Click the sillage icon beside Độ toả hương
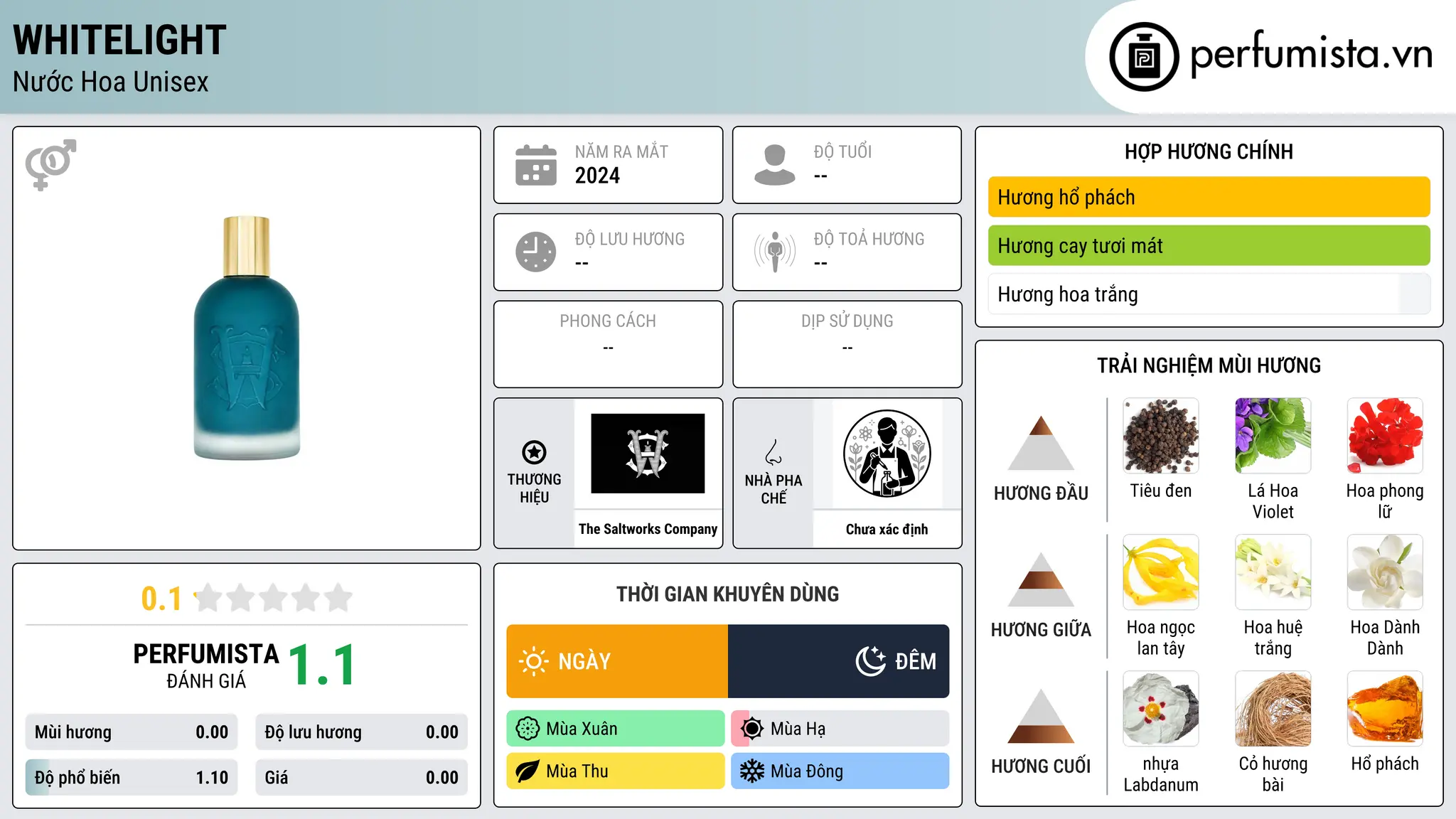 [775, 252]
